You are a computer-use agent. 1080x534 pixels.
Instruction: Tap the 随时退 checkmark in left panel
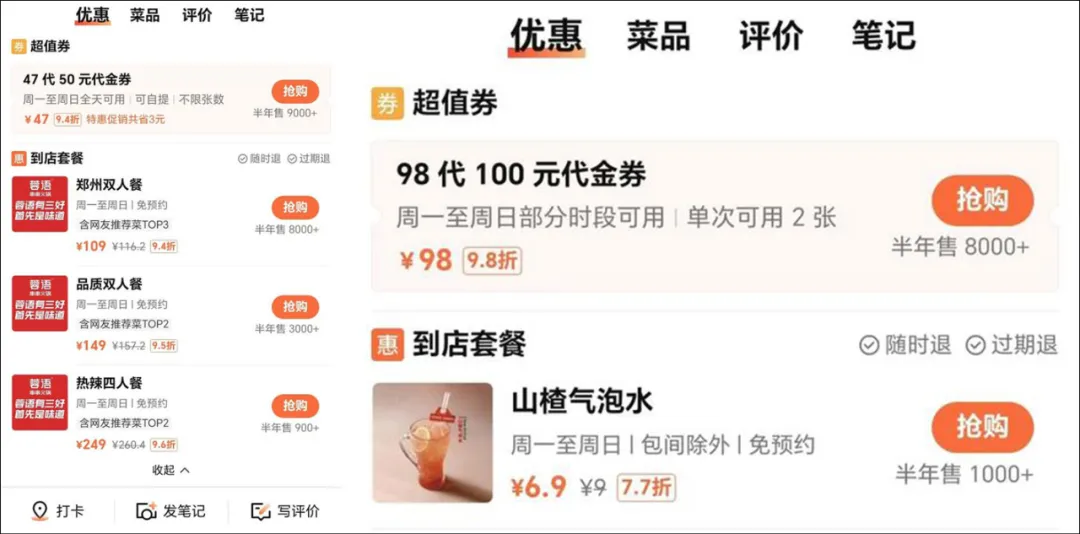(x=242, y=159)
